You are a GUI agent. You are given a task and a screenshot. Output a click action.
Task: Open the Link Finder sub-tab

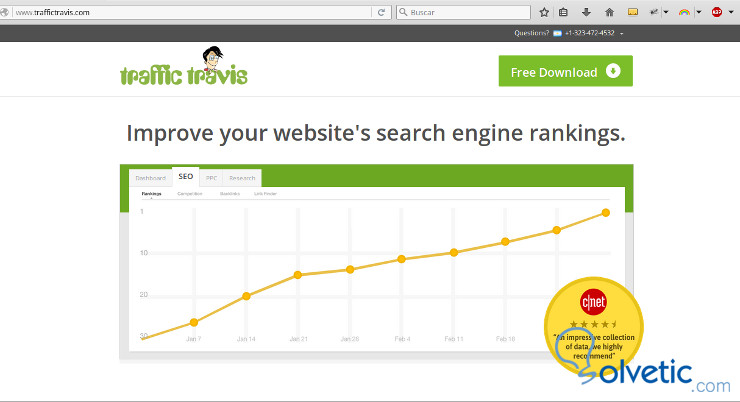pyautogui.click(x=265, y=193)
